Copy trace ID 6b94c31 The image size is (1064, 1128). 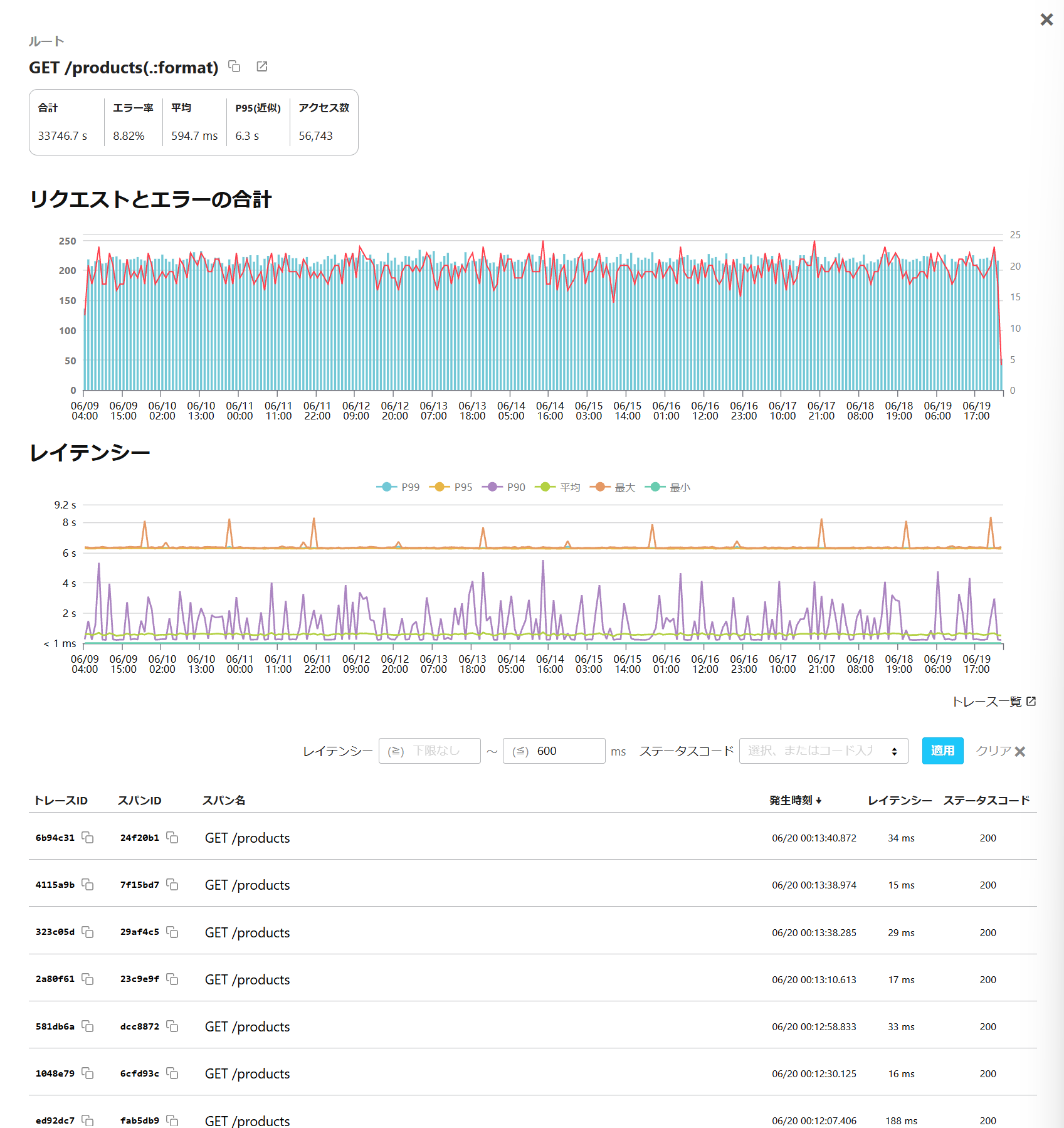pyautogui.click(x=88, y=838)
